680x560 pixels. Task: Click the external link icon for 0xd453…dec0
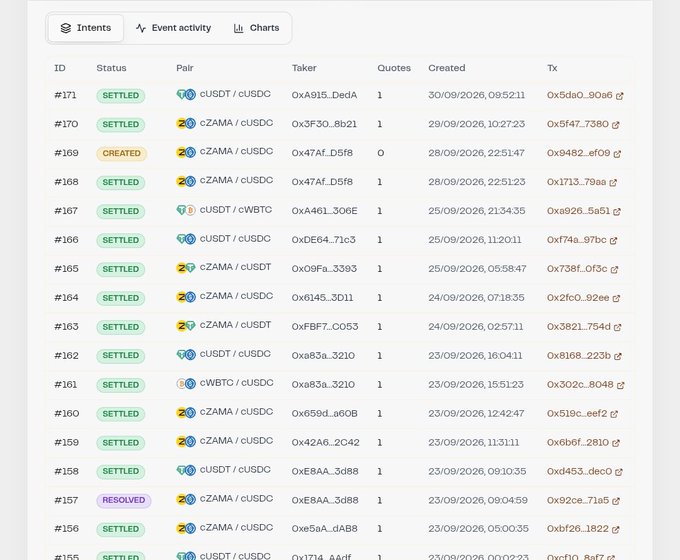(619, 472)
